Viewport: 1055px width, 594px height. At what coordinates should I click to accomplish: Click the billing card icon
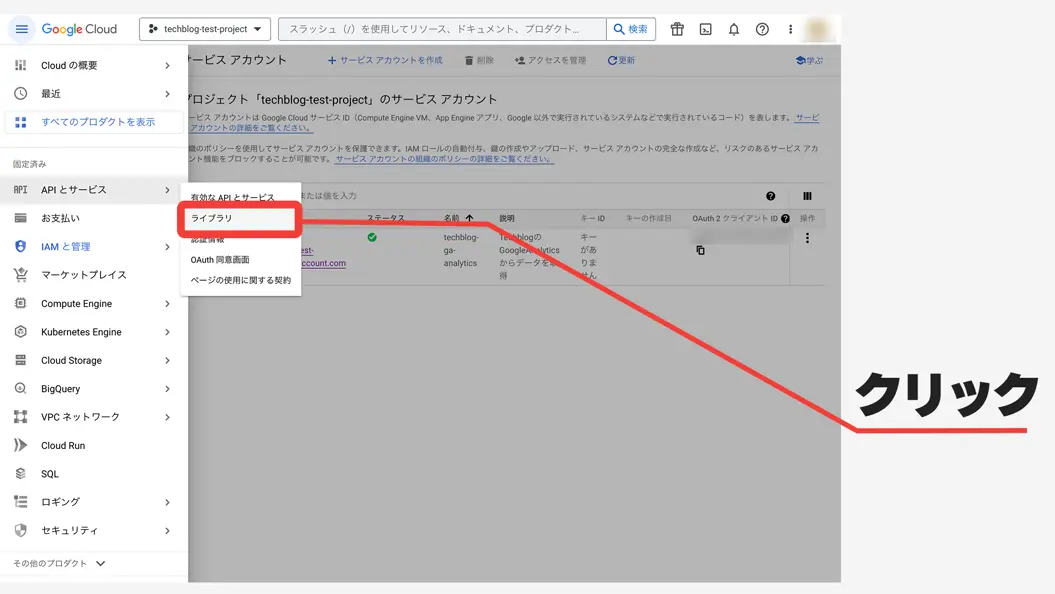pyautogui.click(x=21, y=218)
